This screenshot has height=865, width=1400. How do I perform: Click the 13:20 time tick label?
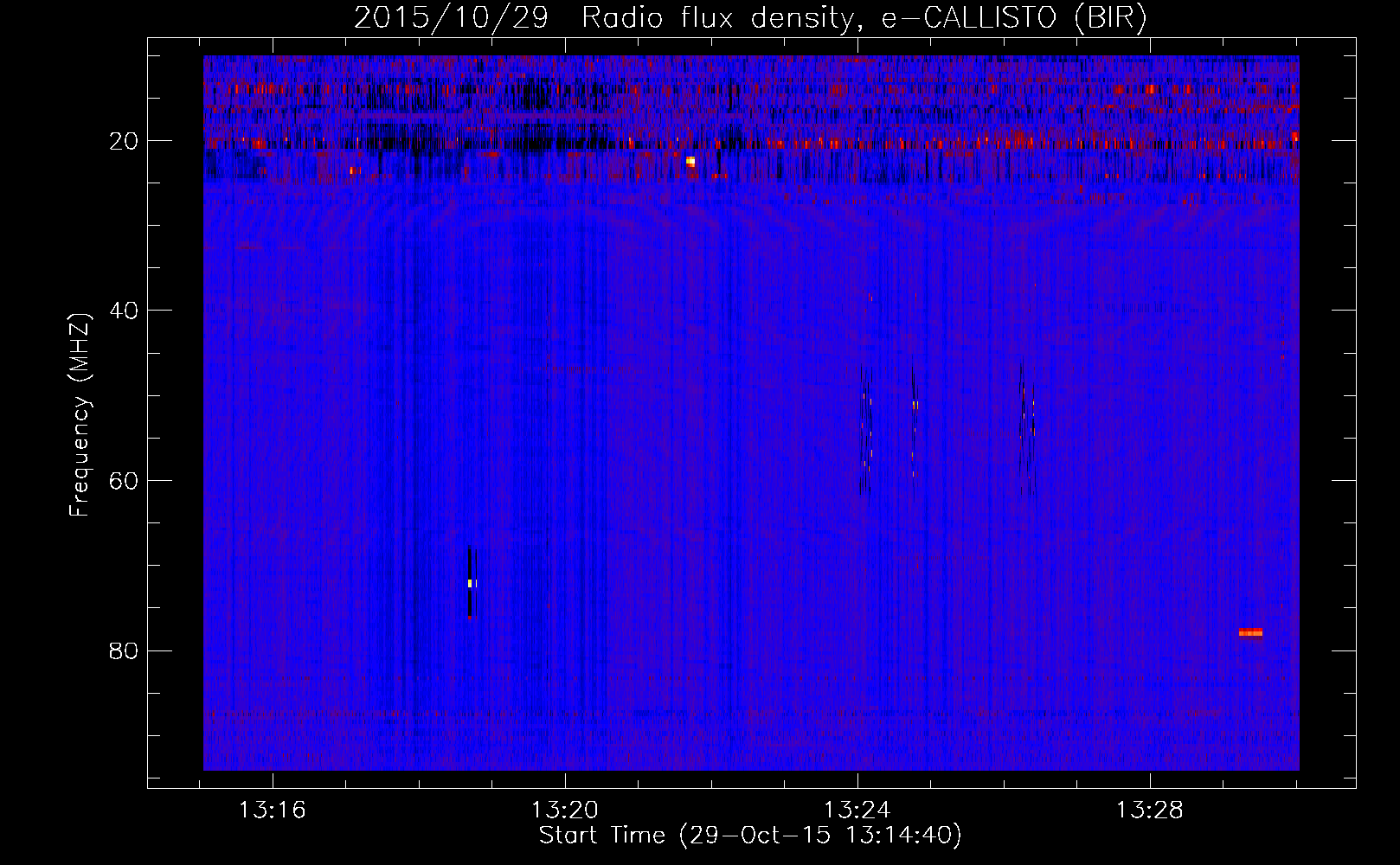pos(565,811)
